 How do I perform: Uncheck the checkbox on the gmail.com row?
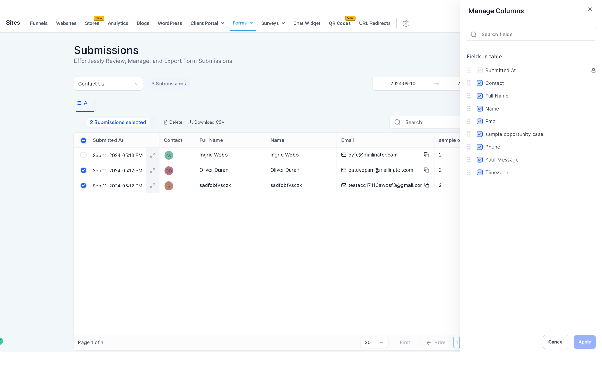[x=83, y=185]
